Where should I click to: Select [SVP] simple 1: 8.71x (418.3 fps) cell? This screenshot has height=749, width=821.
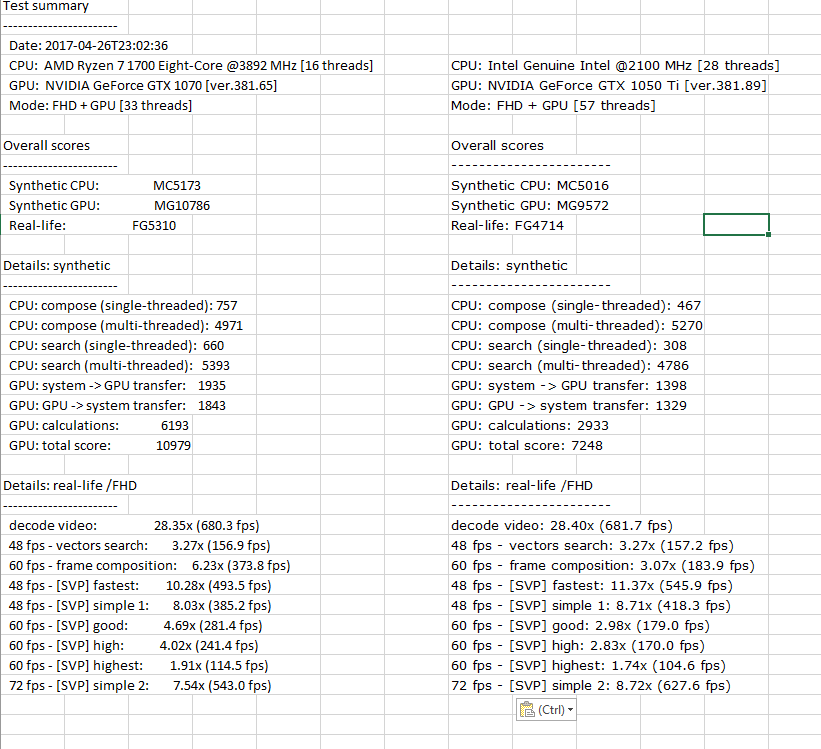coord(591,605)
